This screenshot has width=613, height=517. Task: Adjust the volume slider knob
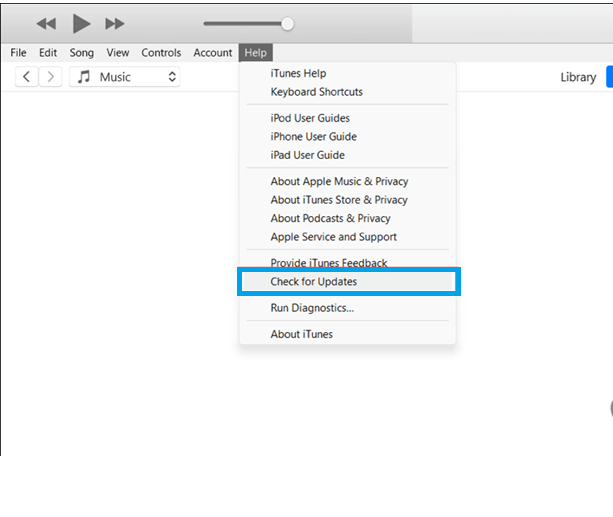288,23
